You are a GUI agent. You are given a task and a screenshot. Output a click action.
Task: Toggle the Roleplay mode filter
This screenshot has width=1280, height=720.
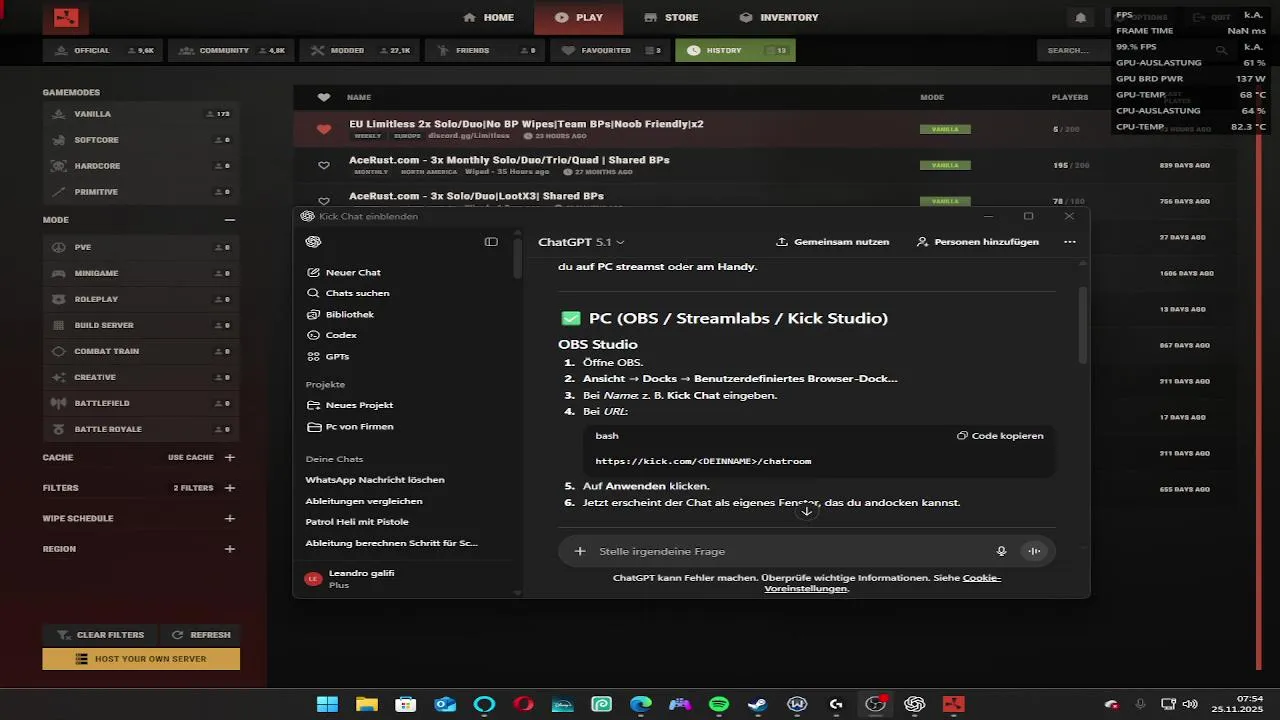point(141,299)
